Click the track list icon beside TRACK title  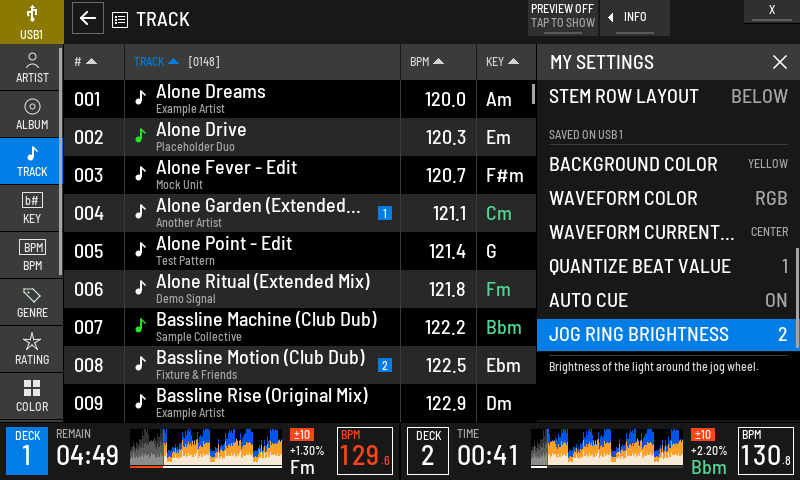coord(120,20)
